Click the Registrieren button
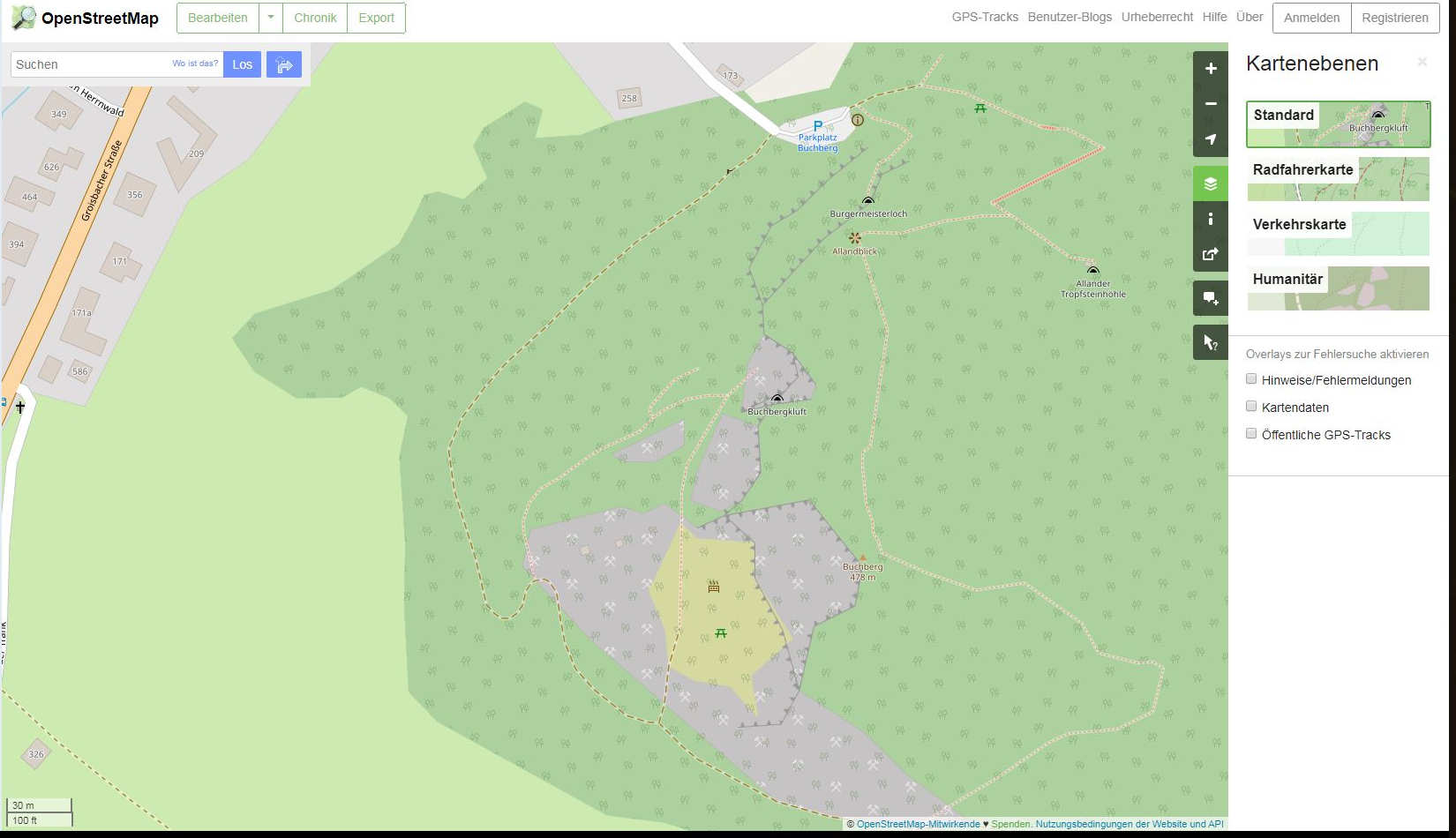This screenshot has width=1456, height=838. point(1394,18)
